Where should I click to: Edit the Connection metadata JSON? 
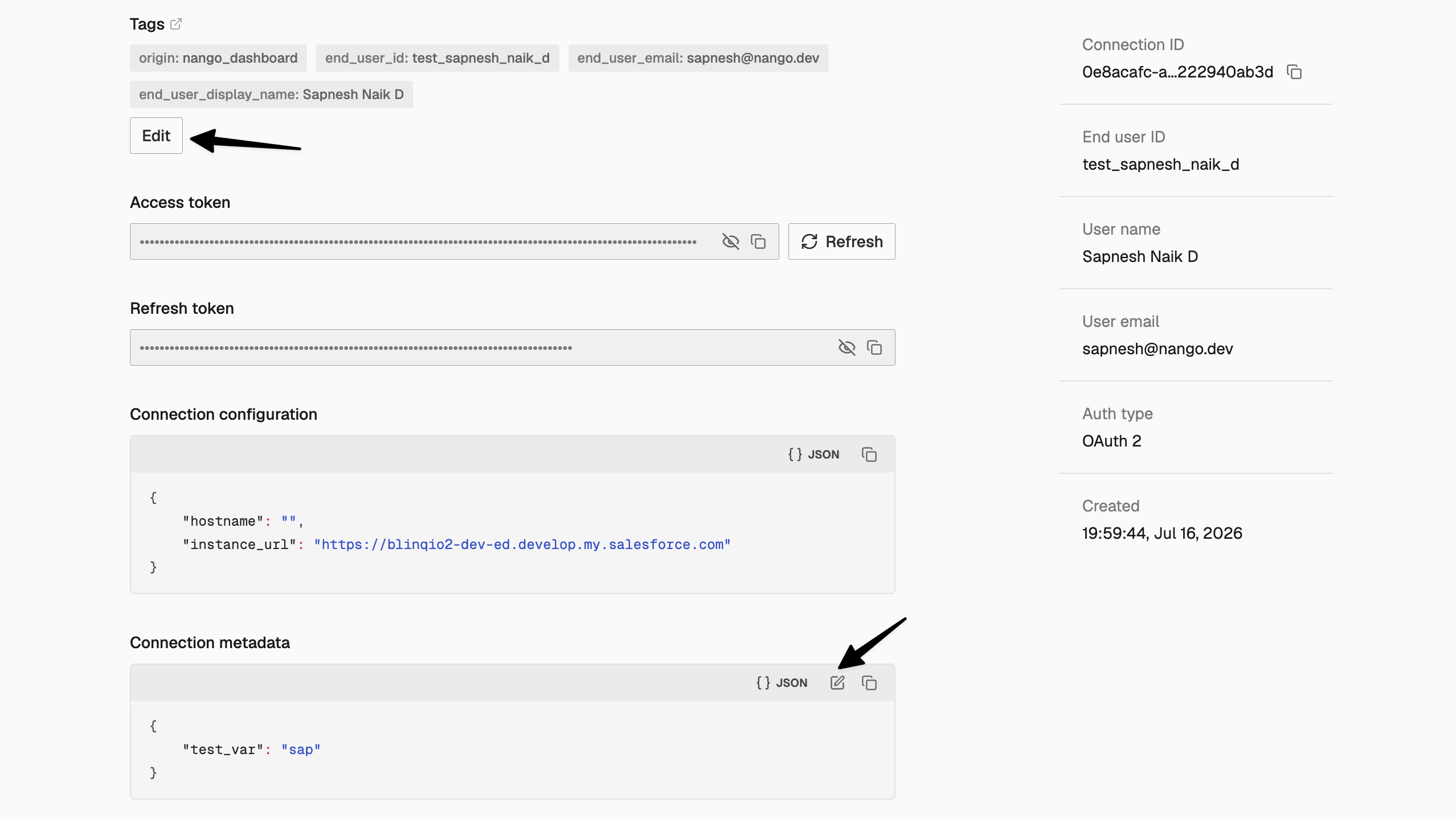click(x=837, y=683)
